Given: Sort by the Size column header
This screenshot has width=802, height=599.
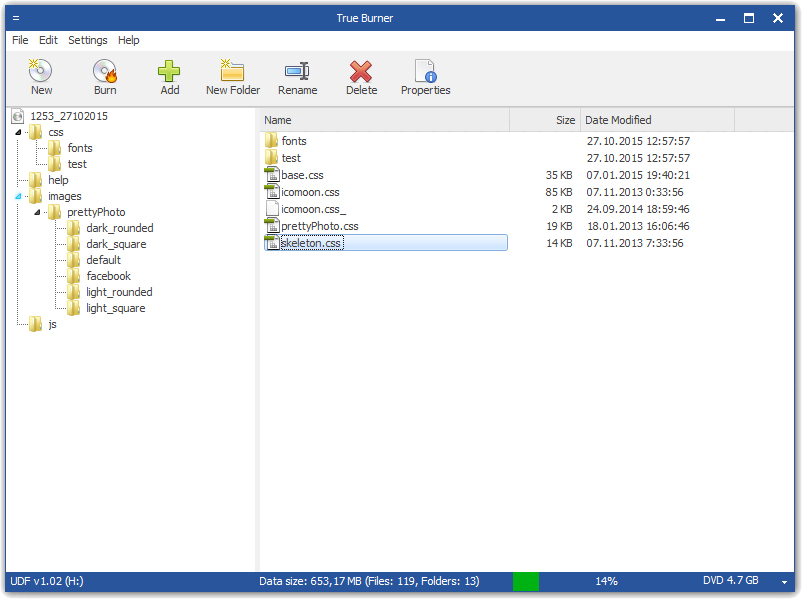Looking at the screenshot, I should pos(545,120).
